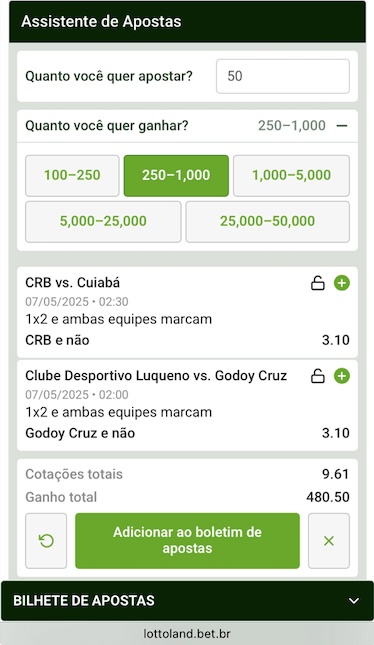This screenshot has width=374, height=645.
Task: Refresh bet suggestions with reload icon
Action: tap(46, 541)
